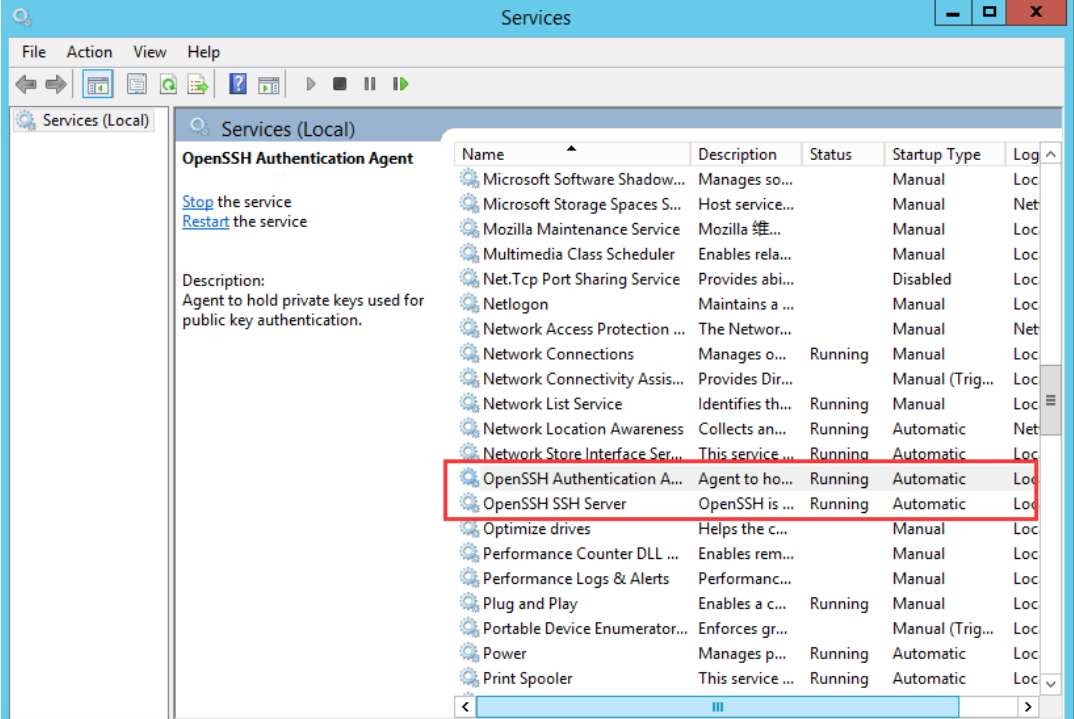The height and width of the screenshot is (719, 1074).
Task: Click the Properties toolbar icon
Action: click(x=137, y=84)
